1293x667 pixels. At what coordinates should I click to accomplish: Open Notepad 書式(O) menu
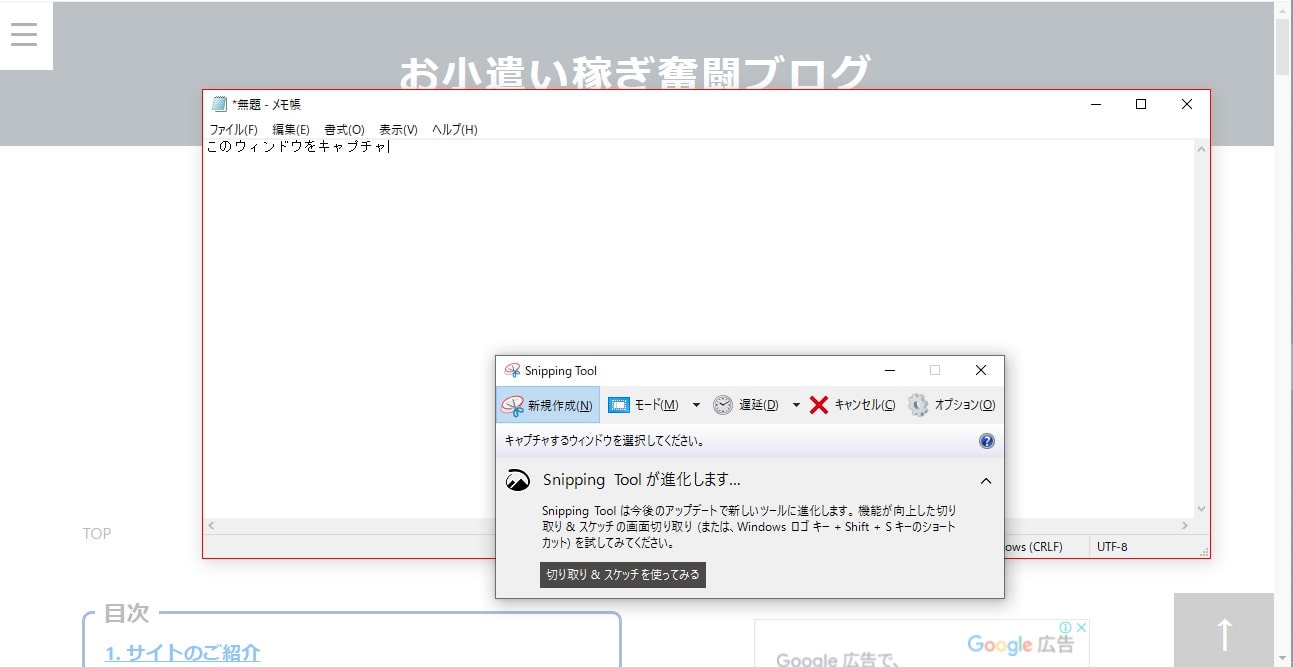[x=344, y=130]
